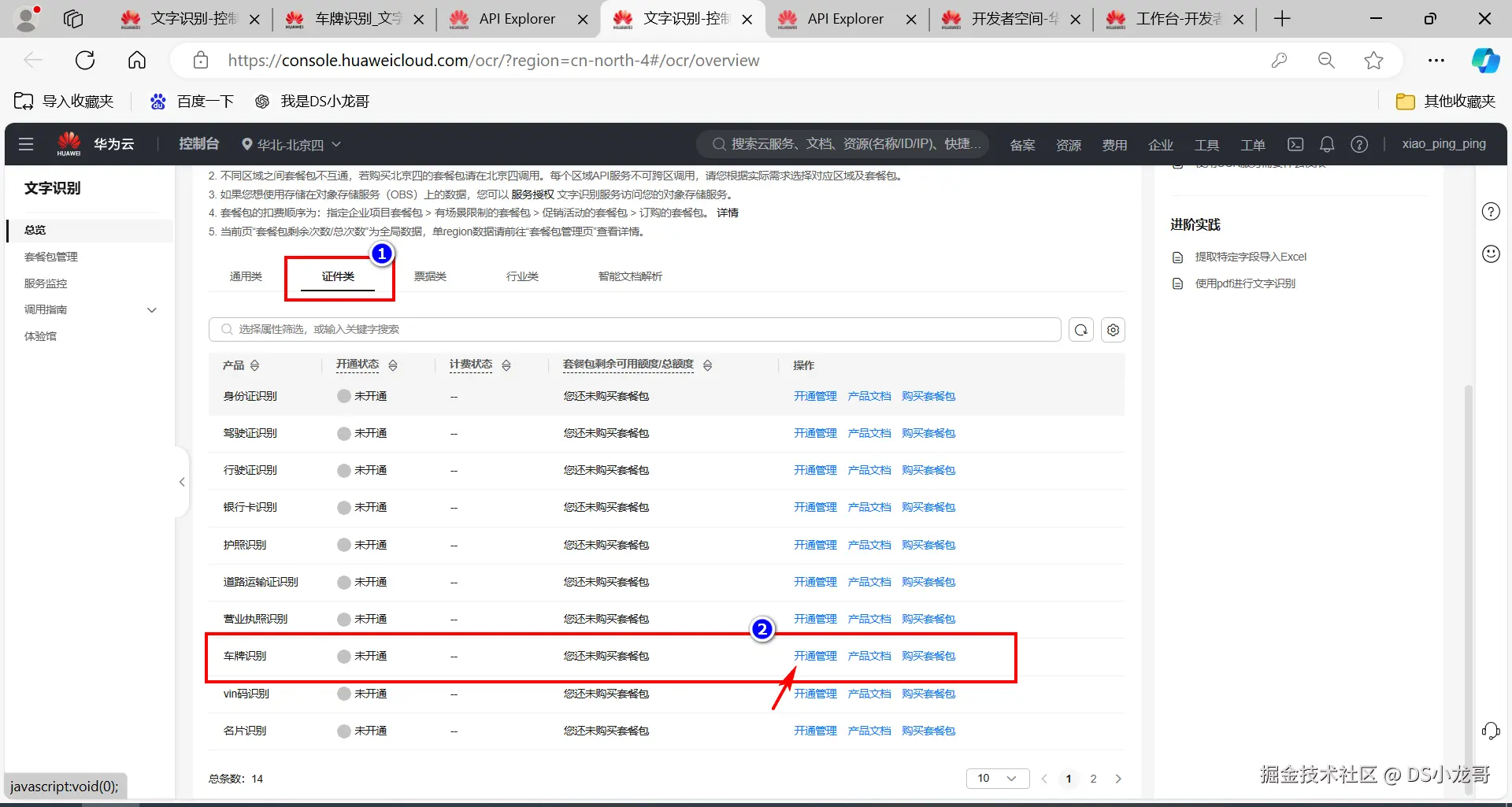
Task: Go to the browser home page
Action: click(137, 61)
